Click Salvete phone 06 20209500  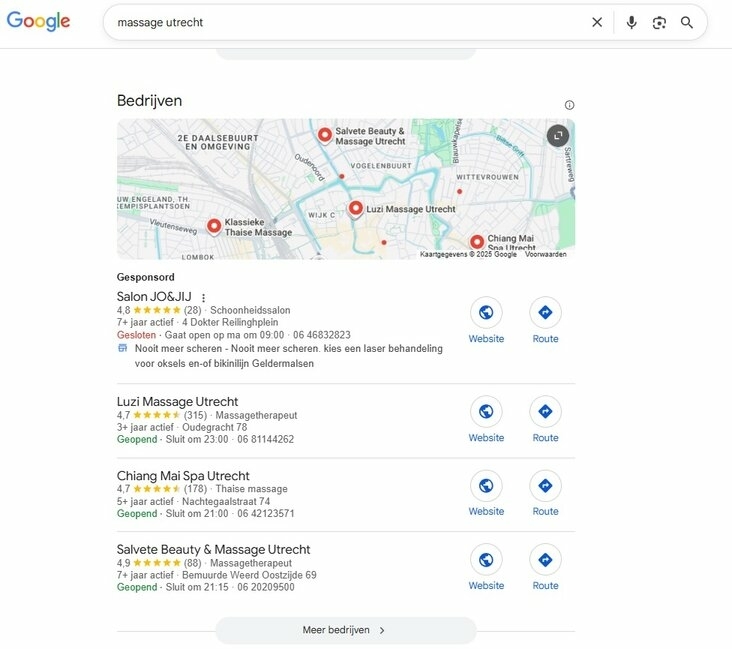pos(266,587)
